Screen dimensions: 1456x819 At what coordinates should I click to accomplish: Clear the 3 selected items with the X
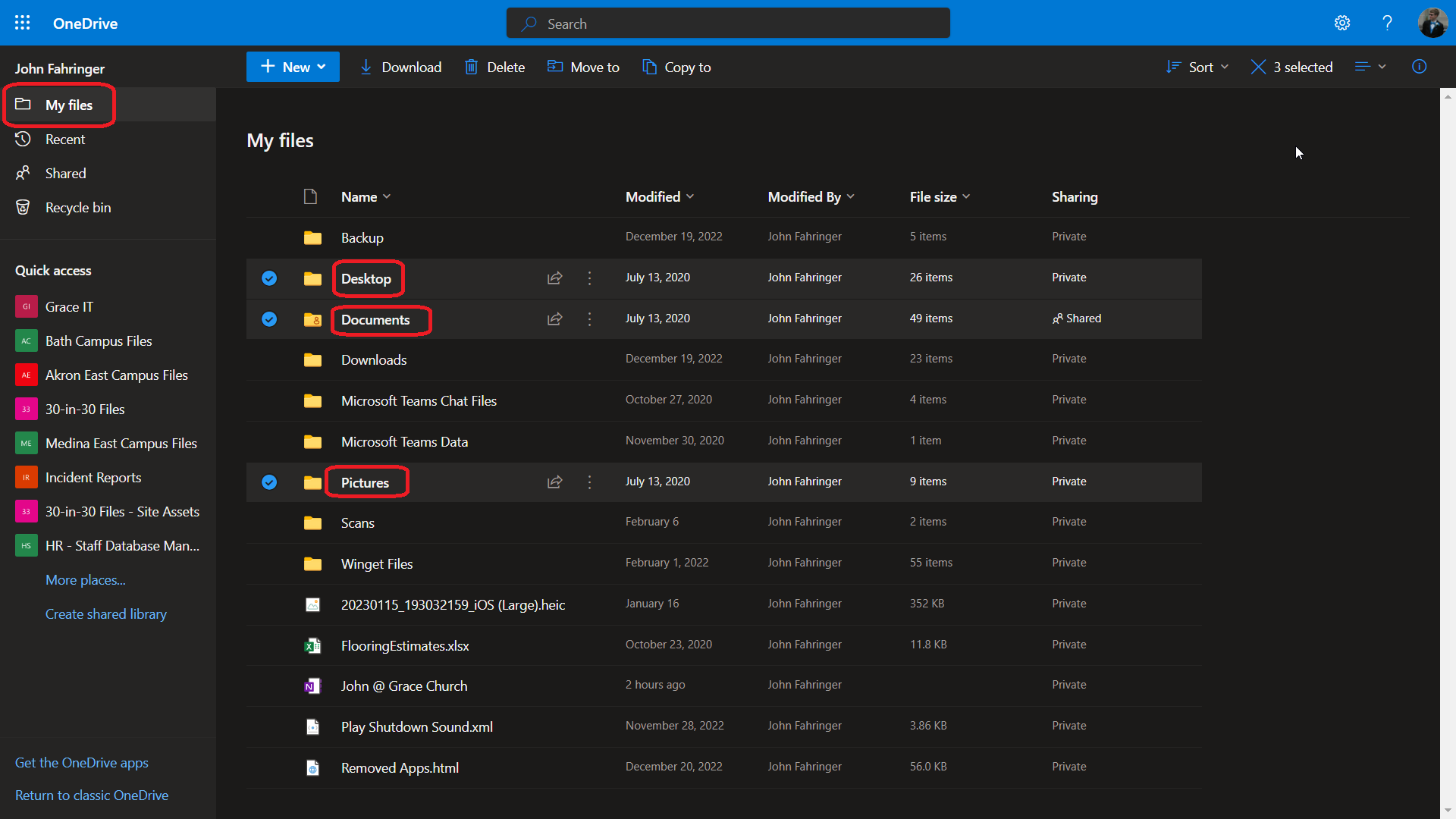point(1258,67)
